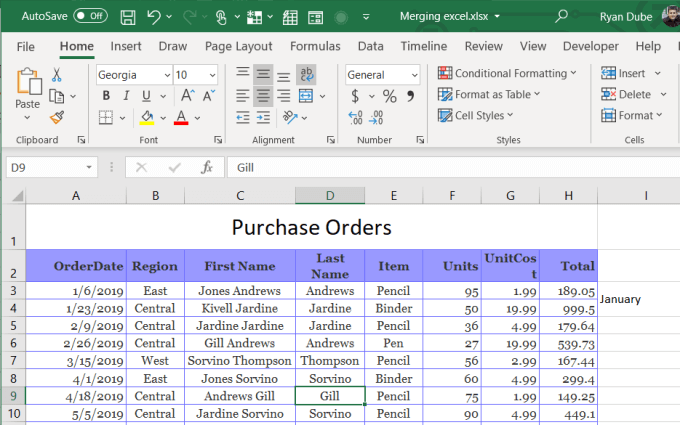Viewport: 680px width, 425px height.
Task: Click the Undo arrow icon
Action: [x=154, y=17]
